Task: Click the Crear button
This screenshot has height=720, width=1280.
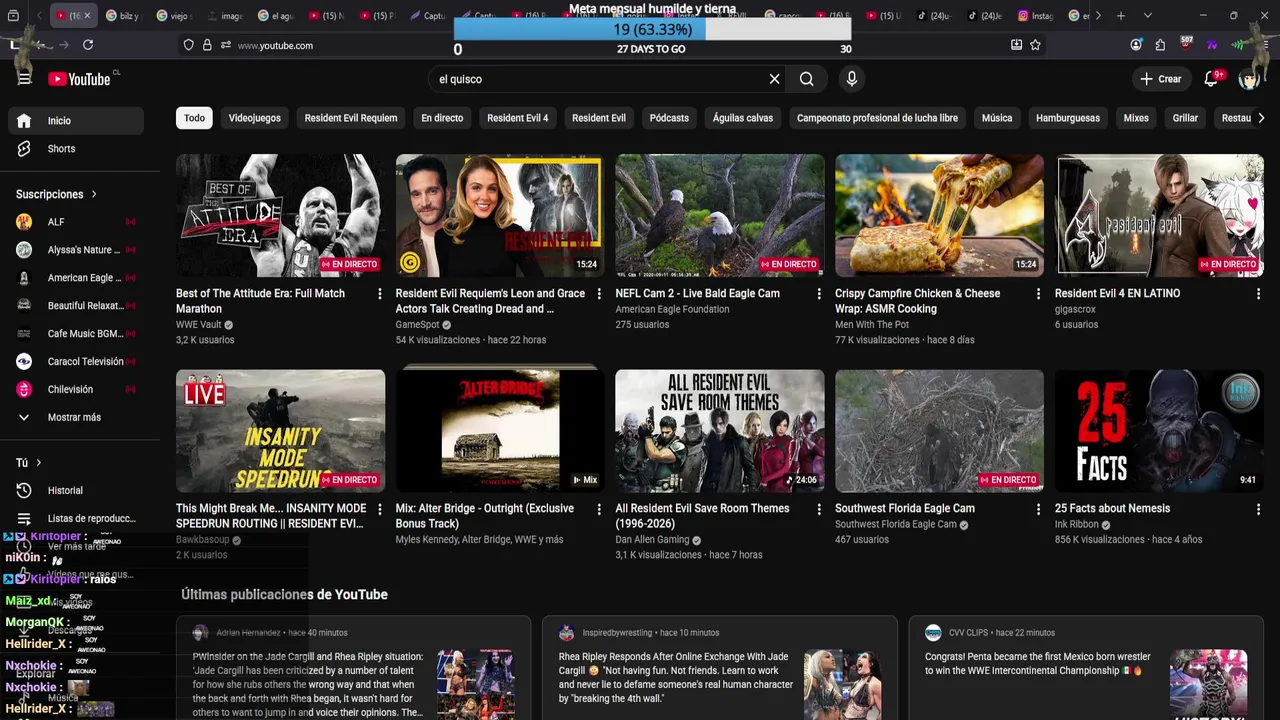Action: pos(1160,79)
